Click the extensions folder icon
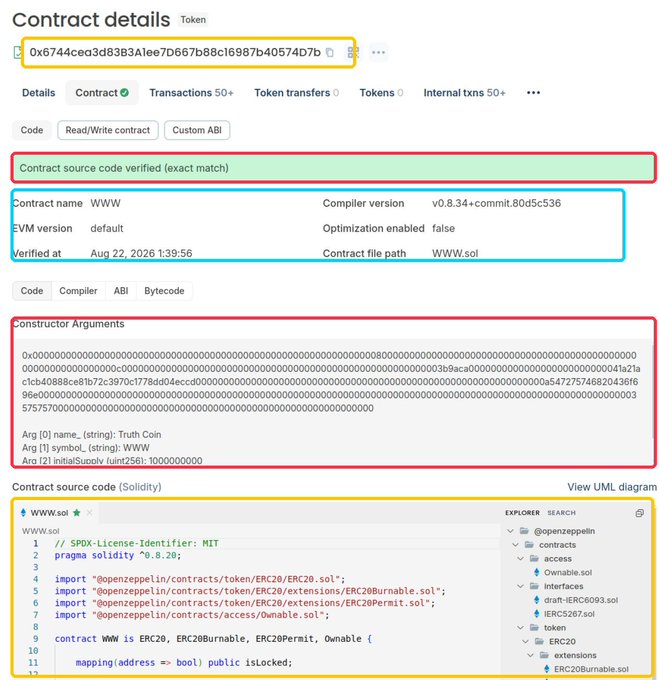 544,655
